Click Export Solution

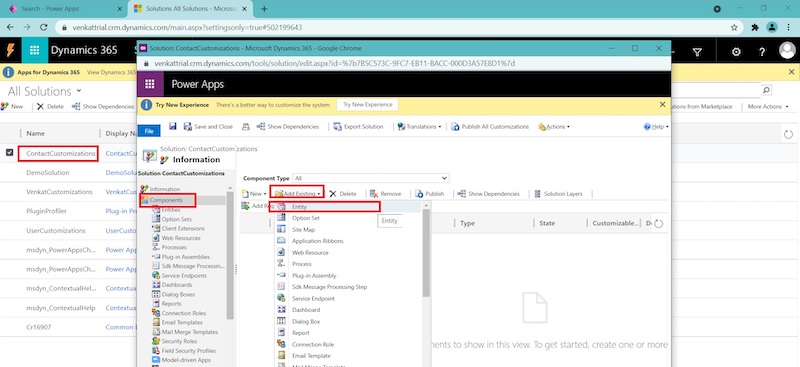click(x=358, y=127)
